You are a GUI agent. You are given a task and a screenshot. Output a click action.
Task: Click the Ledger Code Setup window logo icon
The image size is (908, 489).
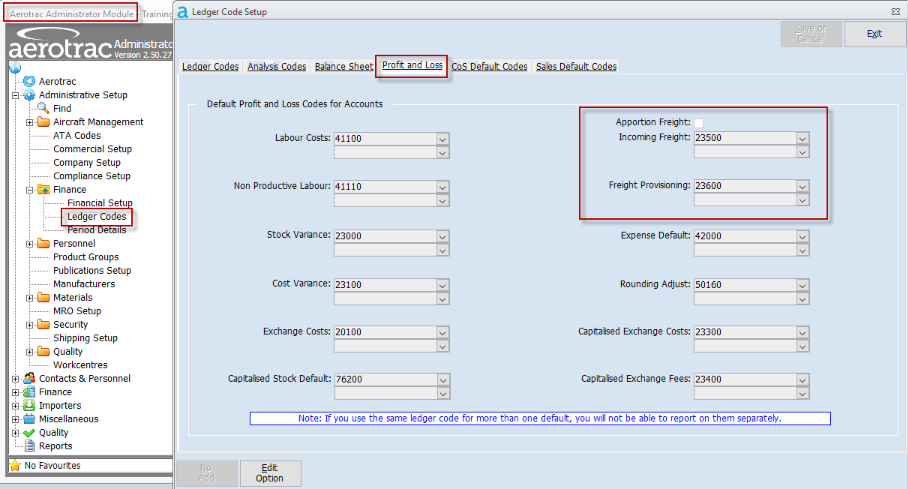pyautogui.click(x=182, y=12)
